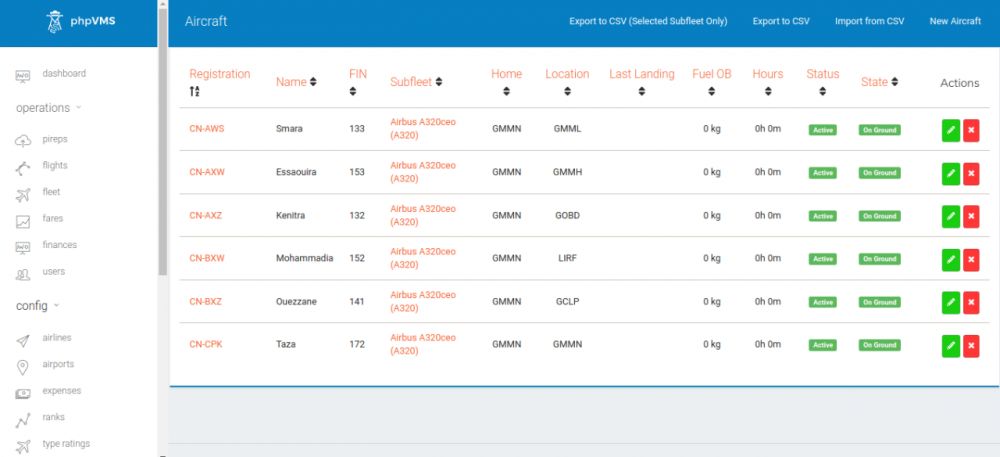This screenshot has height=457, width=1000.
Task: Open the dashboard menu item
Action: (x=63, y=73)
